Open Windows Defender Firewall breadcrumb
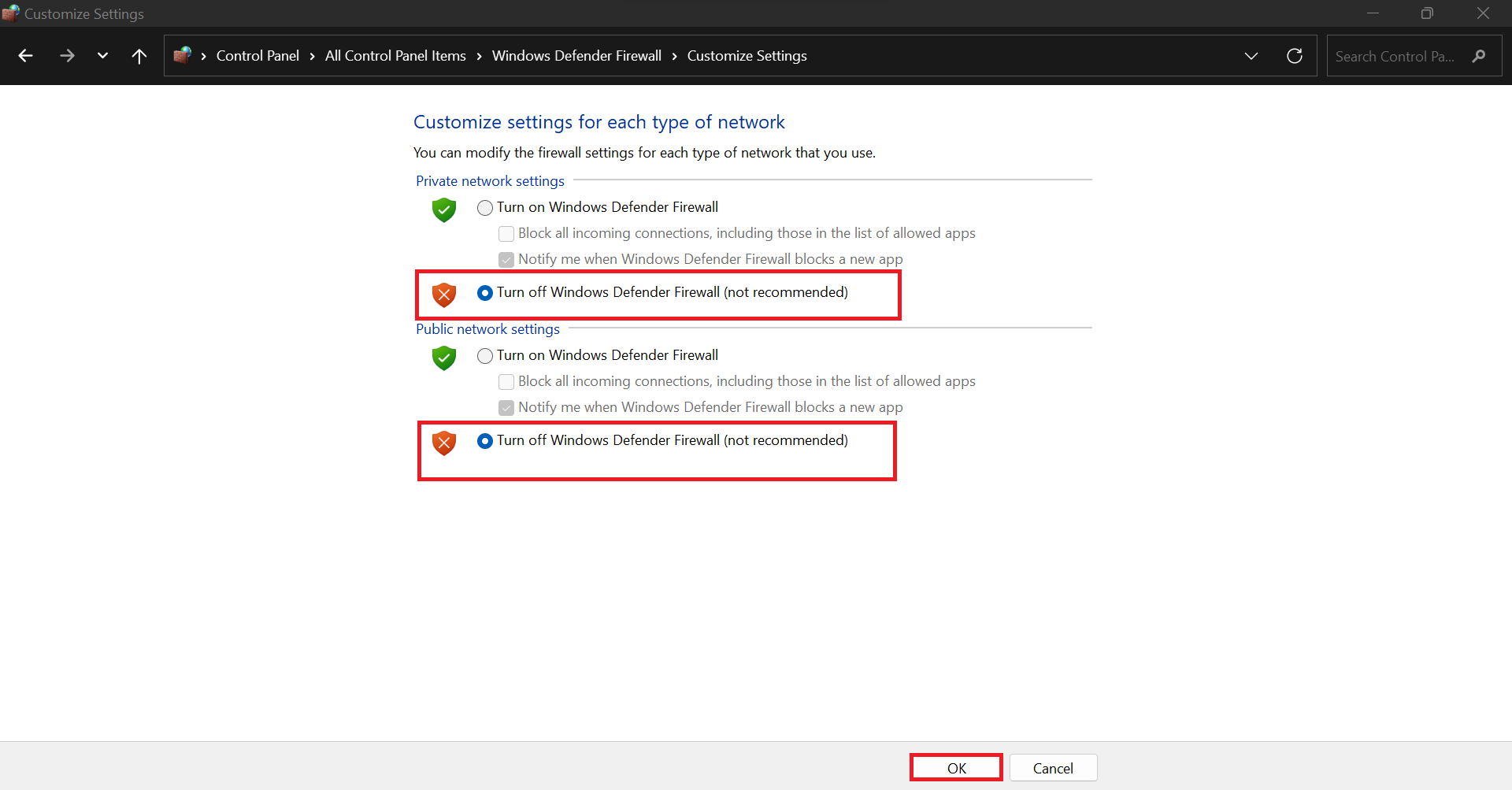The width and height of the screenshot is (1512, 790). coord(576,56)
